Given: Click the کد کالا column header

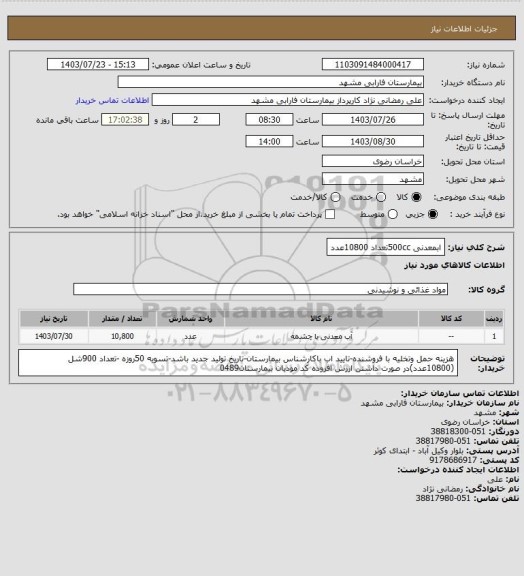Looking at the screenshot, I should (x=451, y=319).
